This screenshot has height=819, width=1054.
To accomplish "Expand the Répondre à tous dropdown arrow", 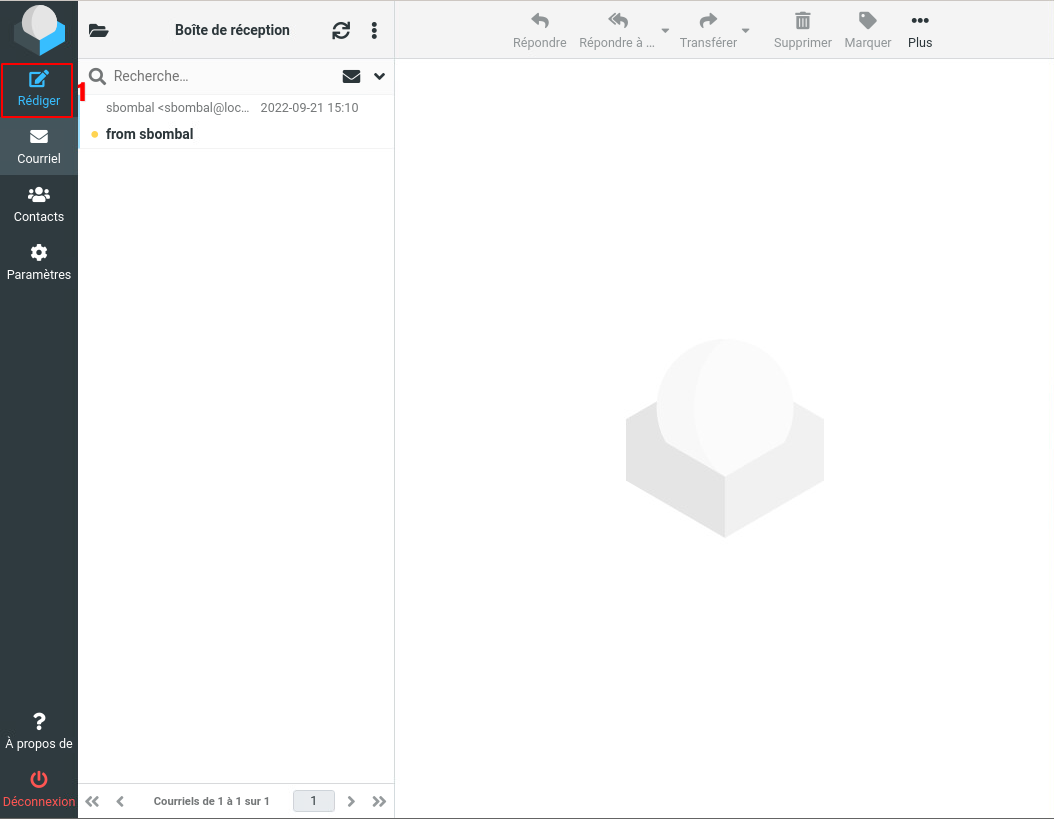I will [x=665, y=31].
